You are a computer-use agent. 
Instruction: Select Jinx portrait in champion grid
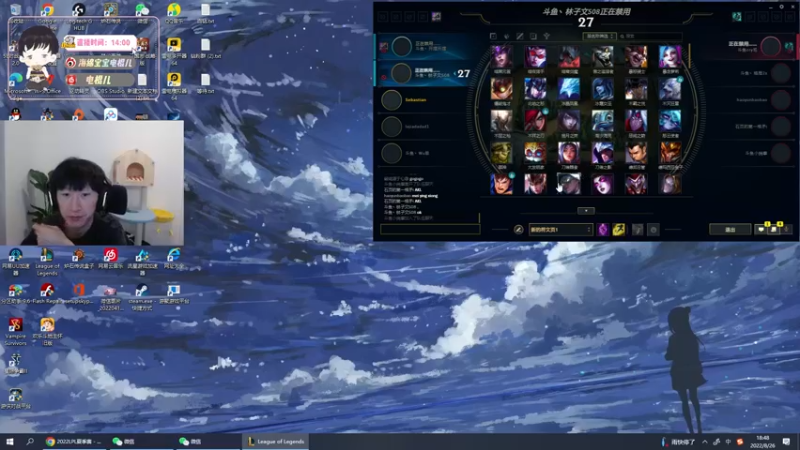(x=670, y=57)
